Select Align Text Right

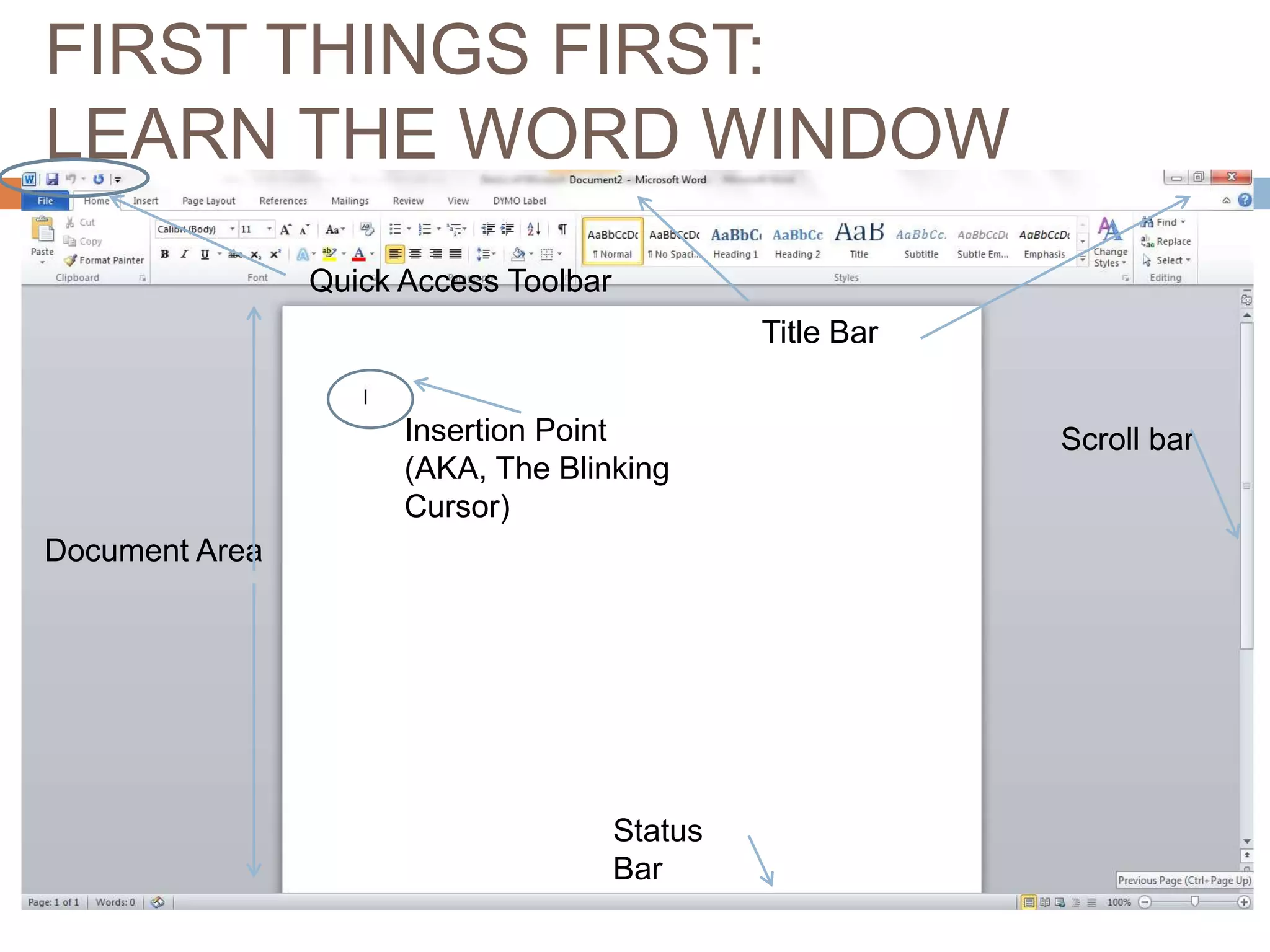click(x=436, y=254)
